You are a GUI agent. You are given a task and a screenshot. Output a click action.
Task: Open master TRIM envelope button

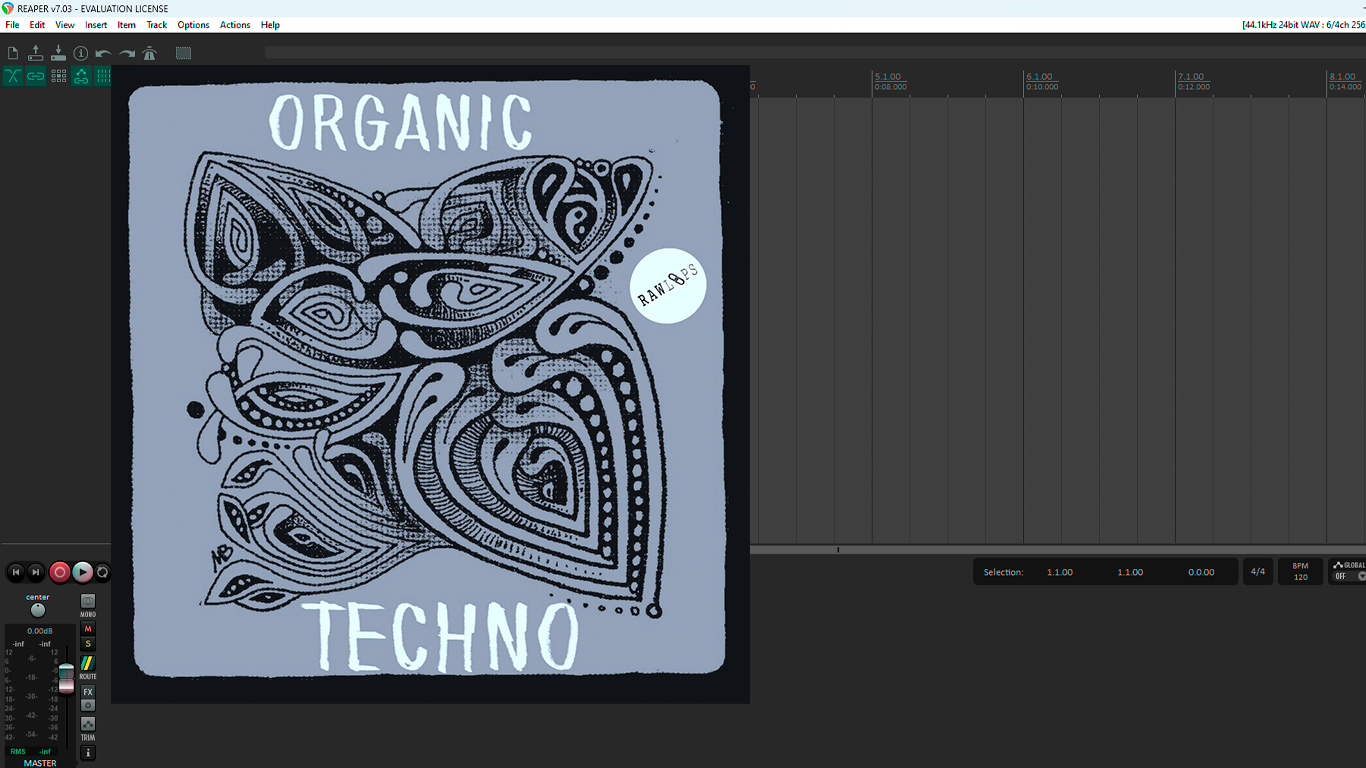[x=88, y=724]
